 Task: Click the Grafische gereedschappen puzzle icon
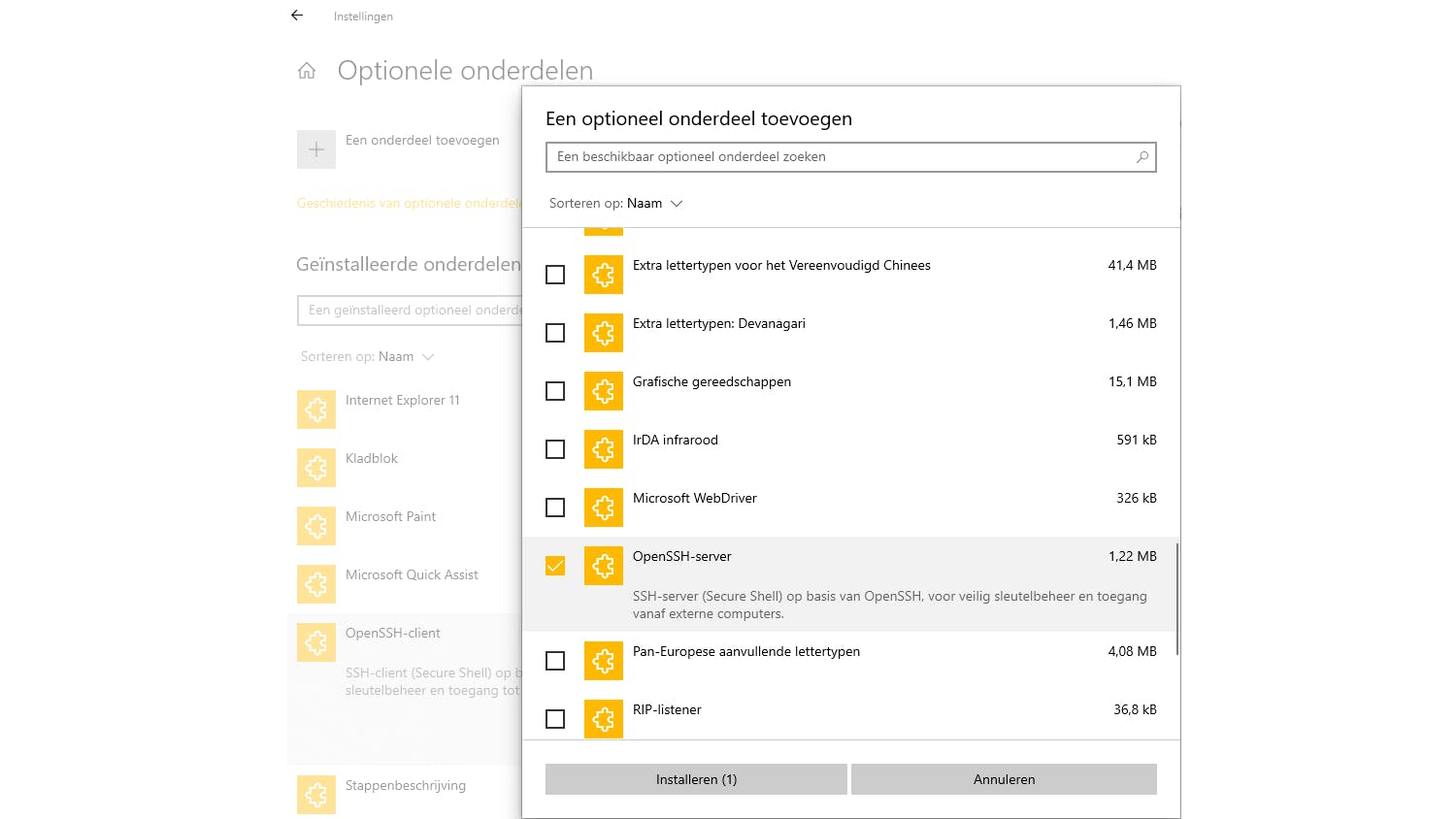603,391
